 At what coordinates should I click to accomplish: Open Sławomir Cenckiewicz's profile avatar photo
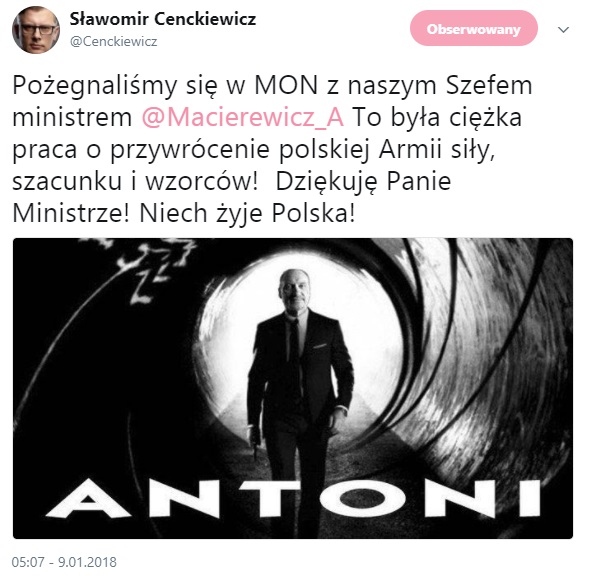tap(36, 29)
